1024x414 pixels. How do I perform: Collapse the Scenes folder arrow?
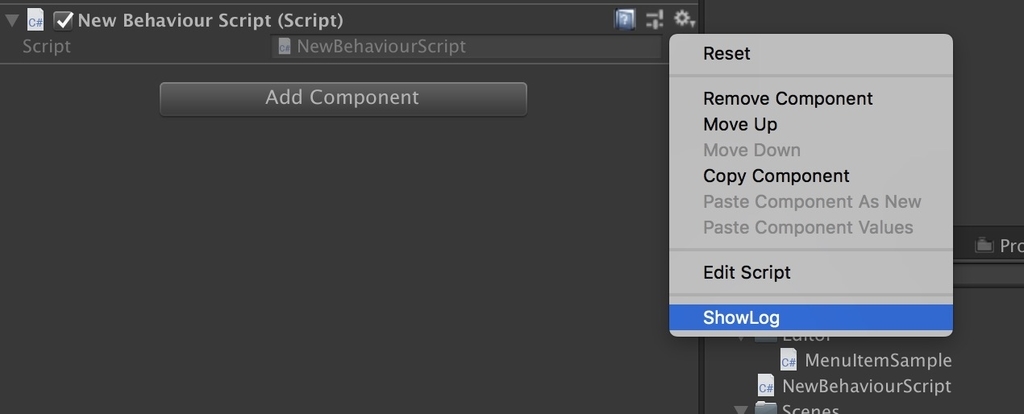741,409
